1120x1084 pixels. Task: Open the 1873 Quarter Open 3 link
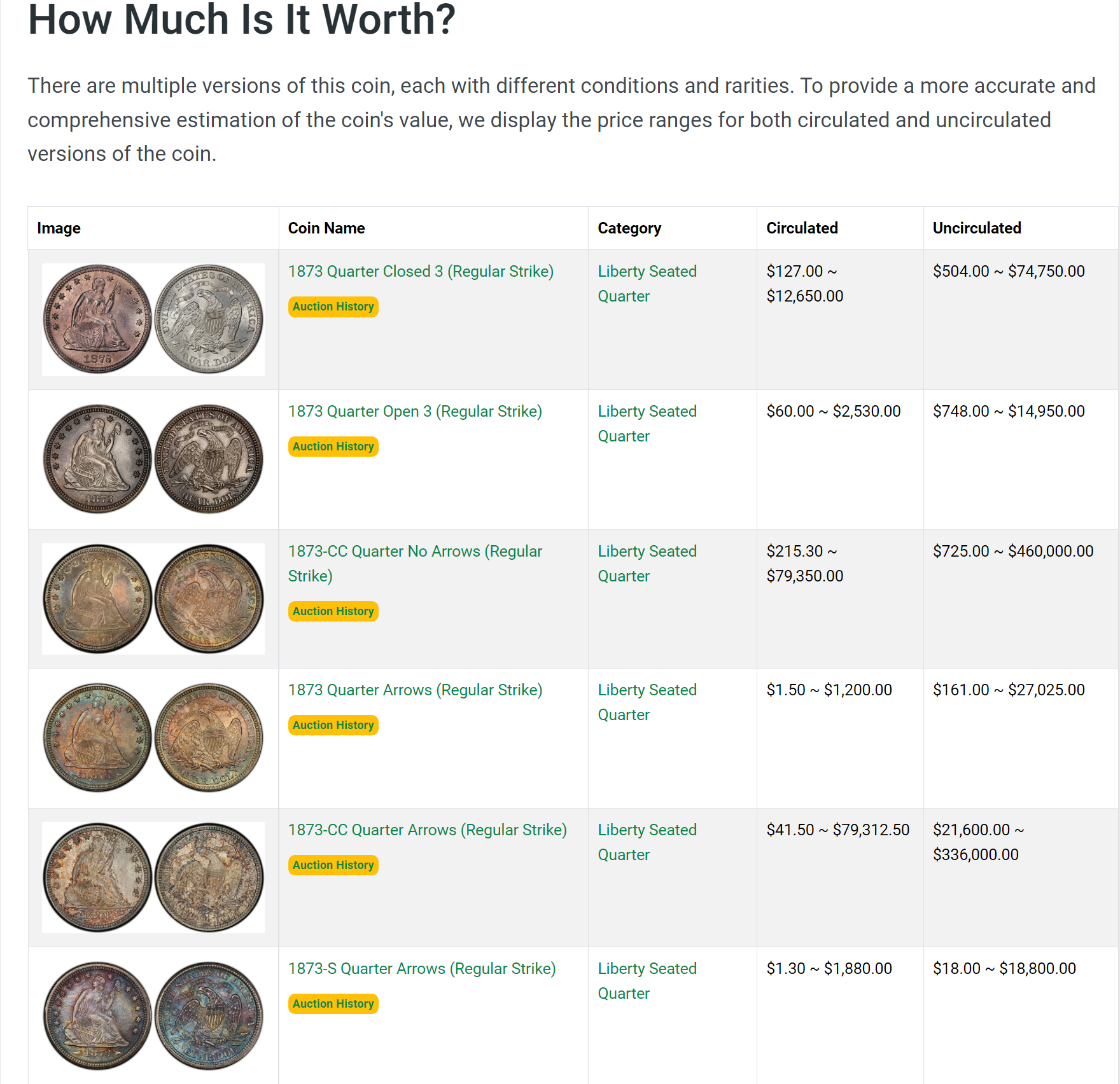pyautogui.click(x=415, y=412)
